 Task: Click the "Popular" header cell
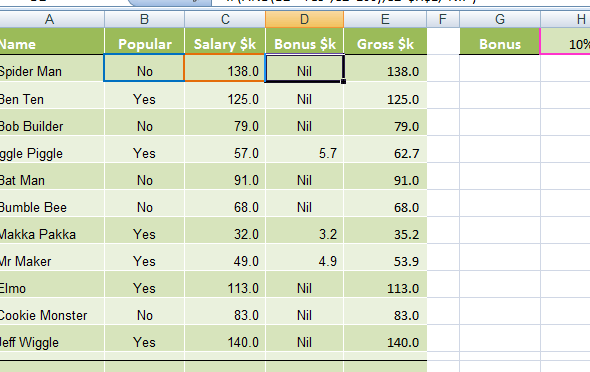144,41
